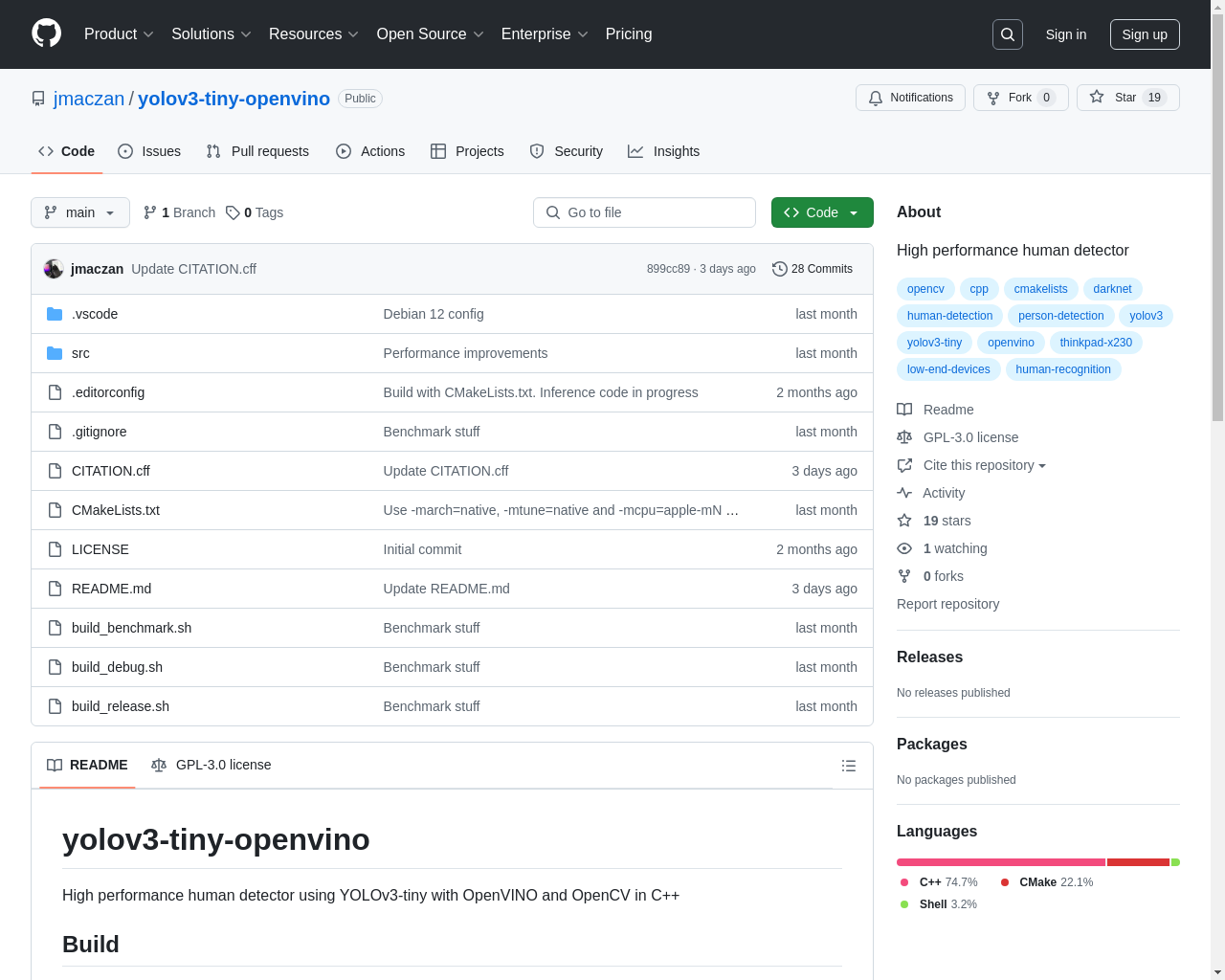1225x980 pixels.
Task: Switch to the Issues tab
Action: tap(149, 151)
